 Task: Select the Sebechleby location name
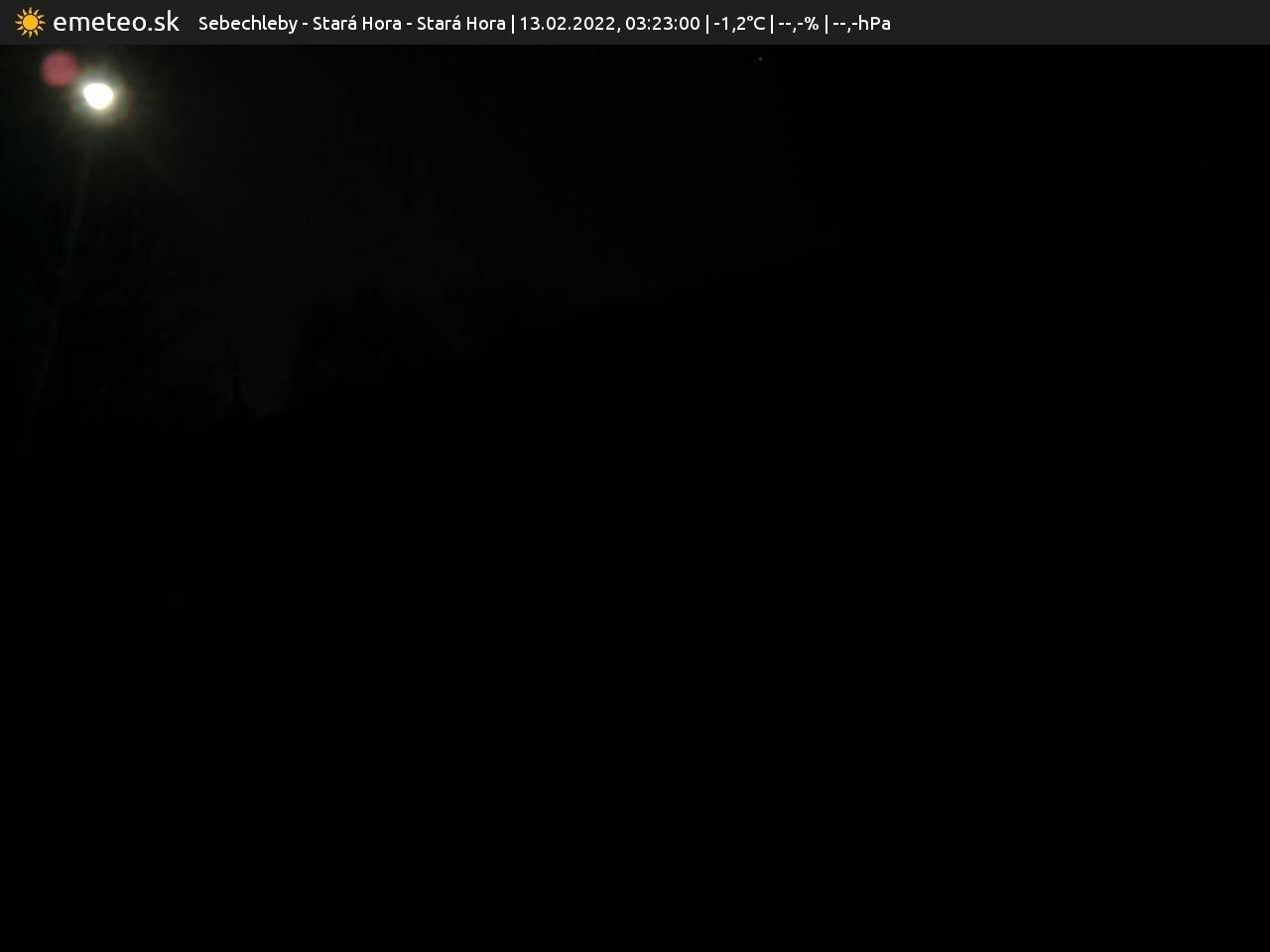[247, 23]
